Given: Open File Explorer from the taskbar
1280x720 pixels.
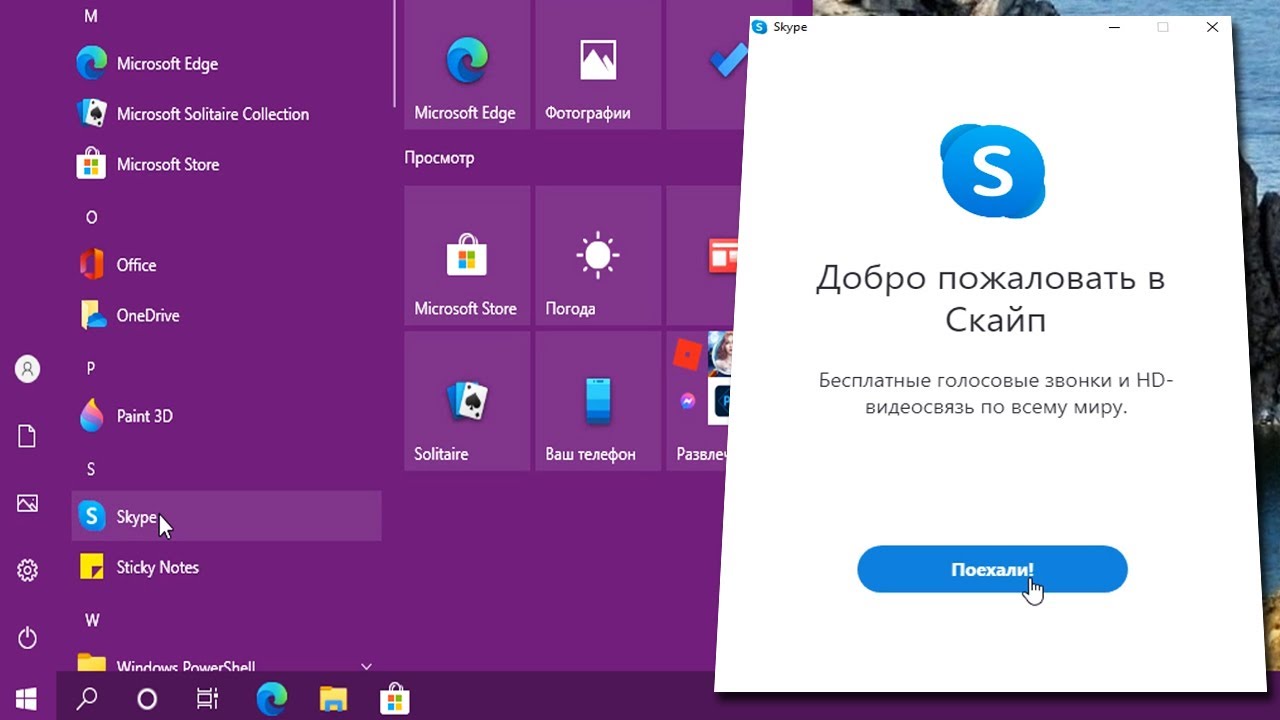Looking at the screenshot, I should point(333,698).
